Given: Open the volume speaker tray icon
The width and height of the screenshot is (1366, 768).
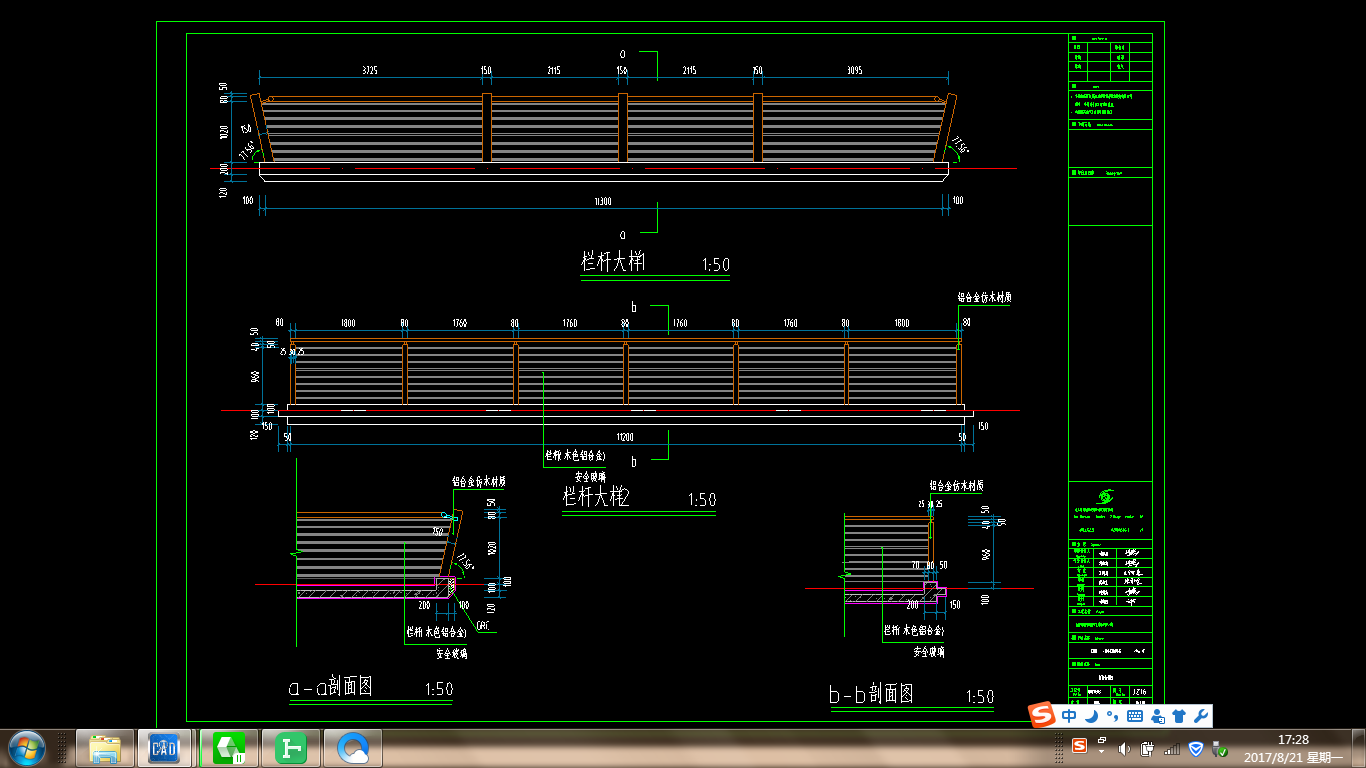Looking at the screenshot, I should (1124, 748).
